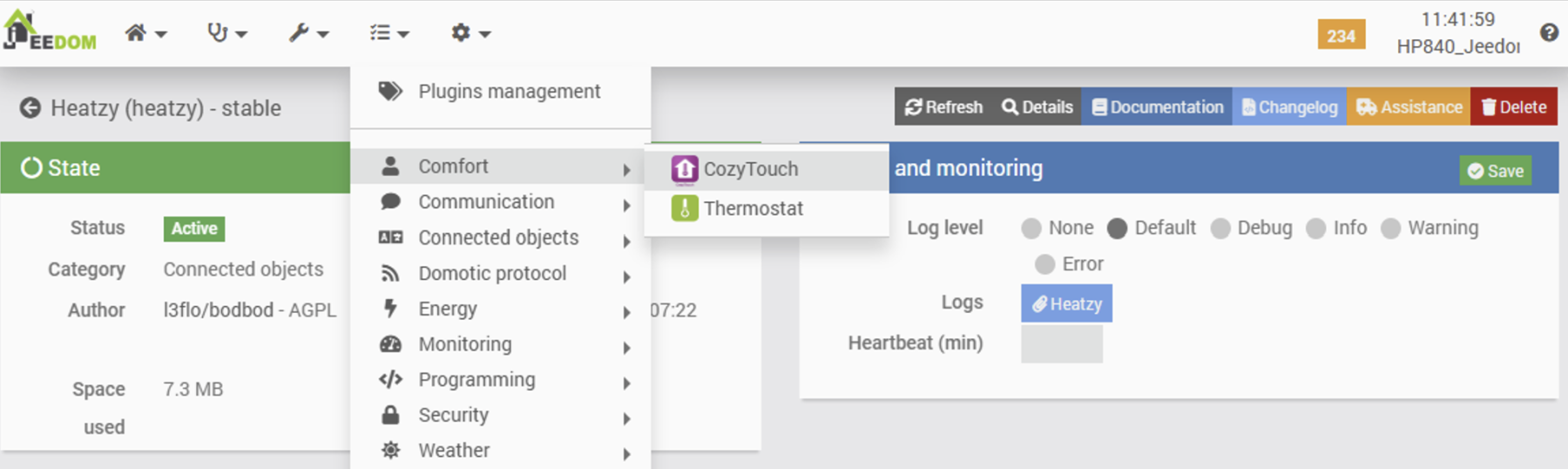This screenshot has width=1568, height=469.
Task: Expand the Security submenu
Action: click(453, 415)
